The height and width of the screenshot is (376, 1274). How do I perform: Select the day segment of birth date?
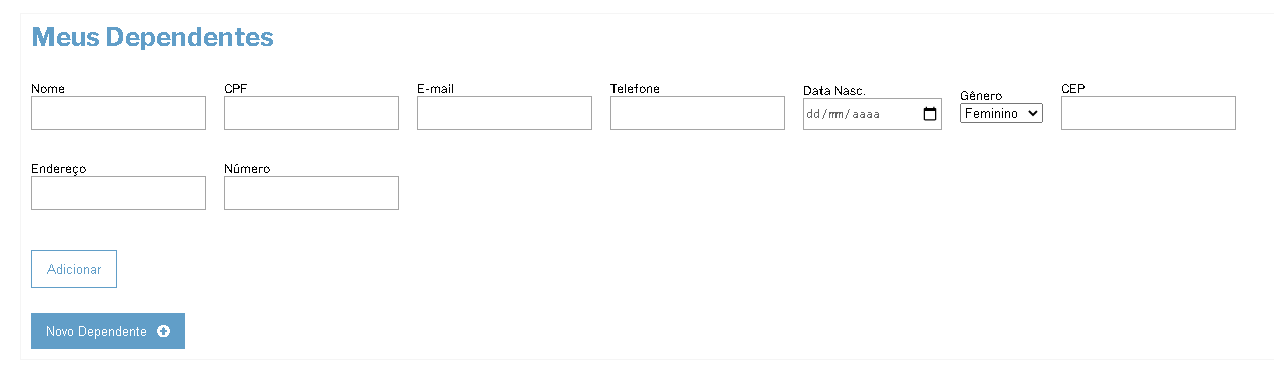click(x=813, y=114)
